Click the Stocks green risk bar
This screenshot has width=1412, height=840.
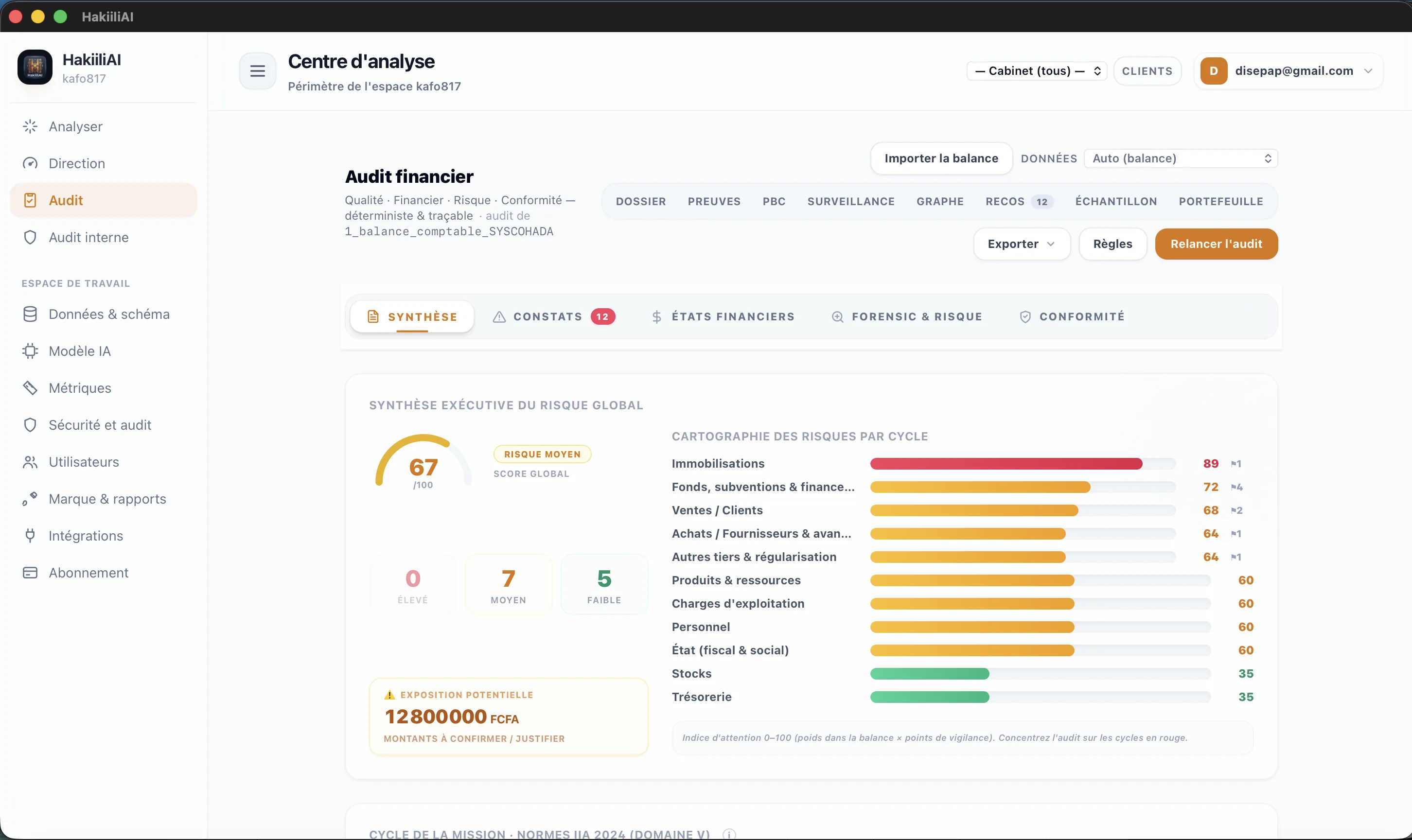point(1040,674)
